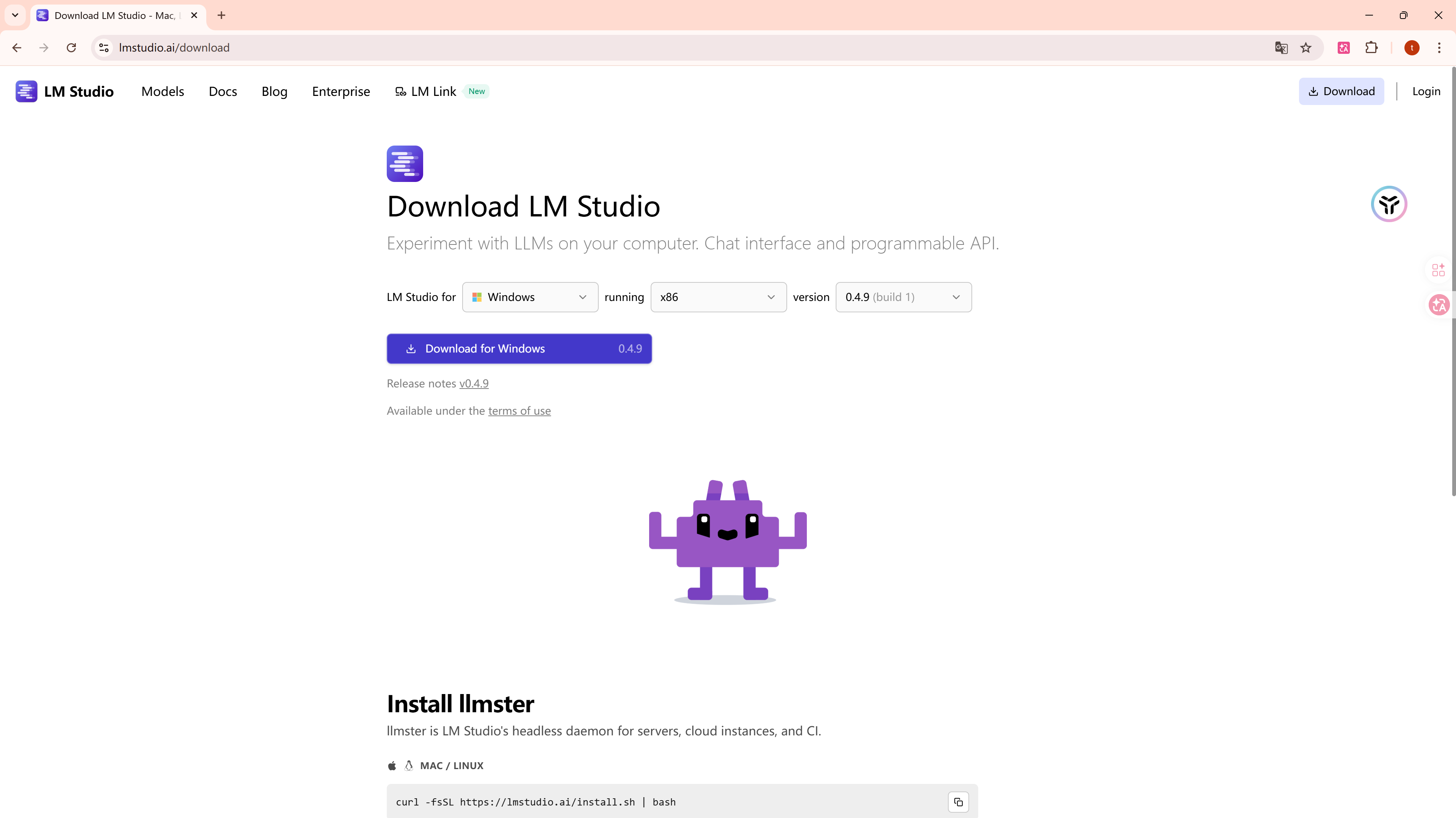Screen dimensions: 1456x818
Task: Open the Google Translate page icon
Action: (x=1281, y=48)
